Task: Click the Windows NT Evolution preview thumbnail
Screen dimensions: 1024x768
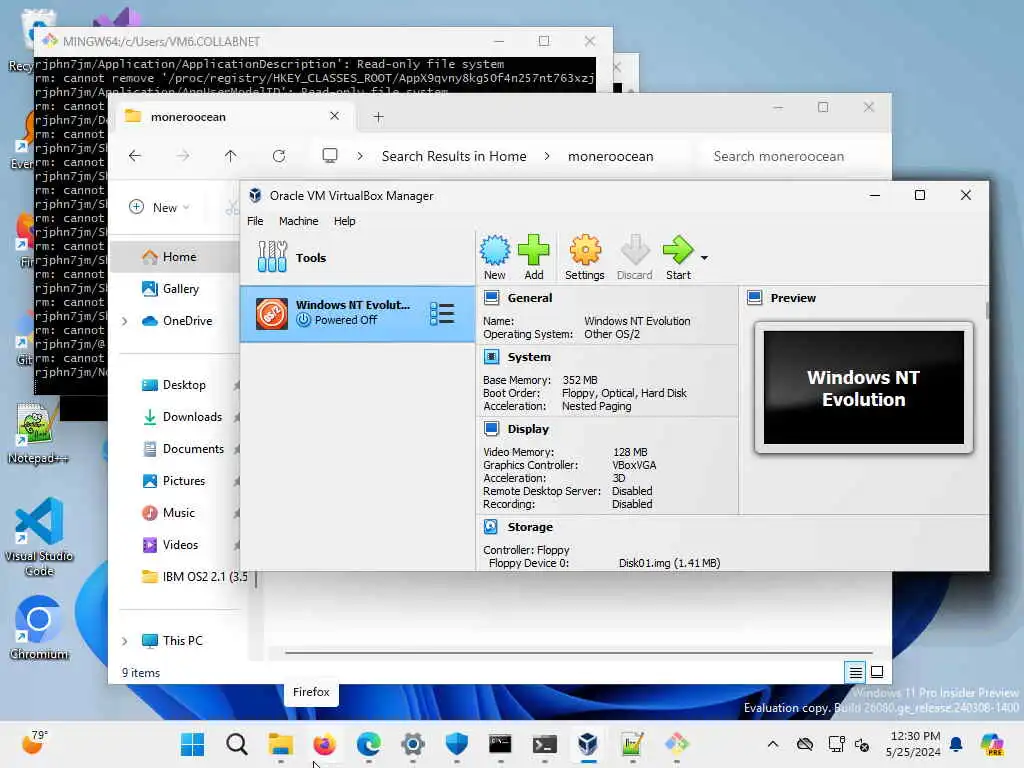Action: (x=863, y=387)
